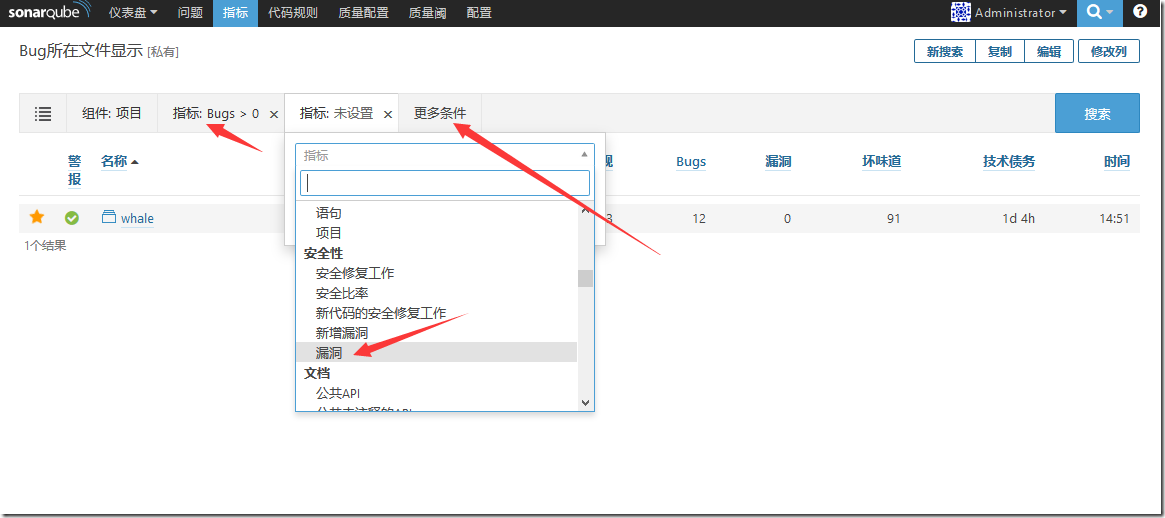Screen dimensions: 1165x518
Task: Click the SonarQube logo
Action: (x=50, y=12)
